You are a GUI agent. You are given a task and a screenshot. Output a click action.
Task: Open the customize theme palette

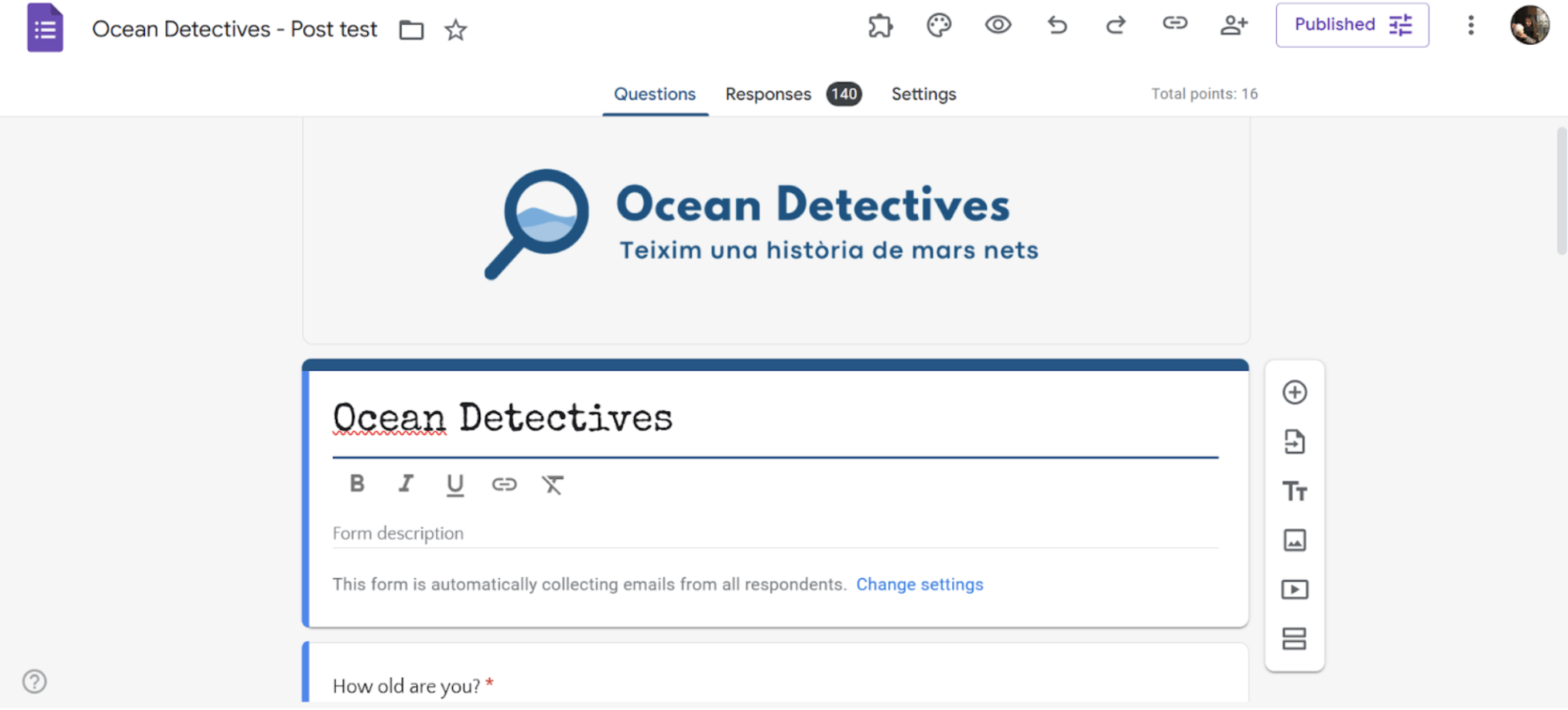pyautogui.click(x=939, y=26)
